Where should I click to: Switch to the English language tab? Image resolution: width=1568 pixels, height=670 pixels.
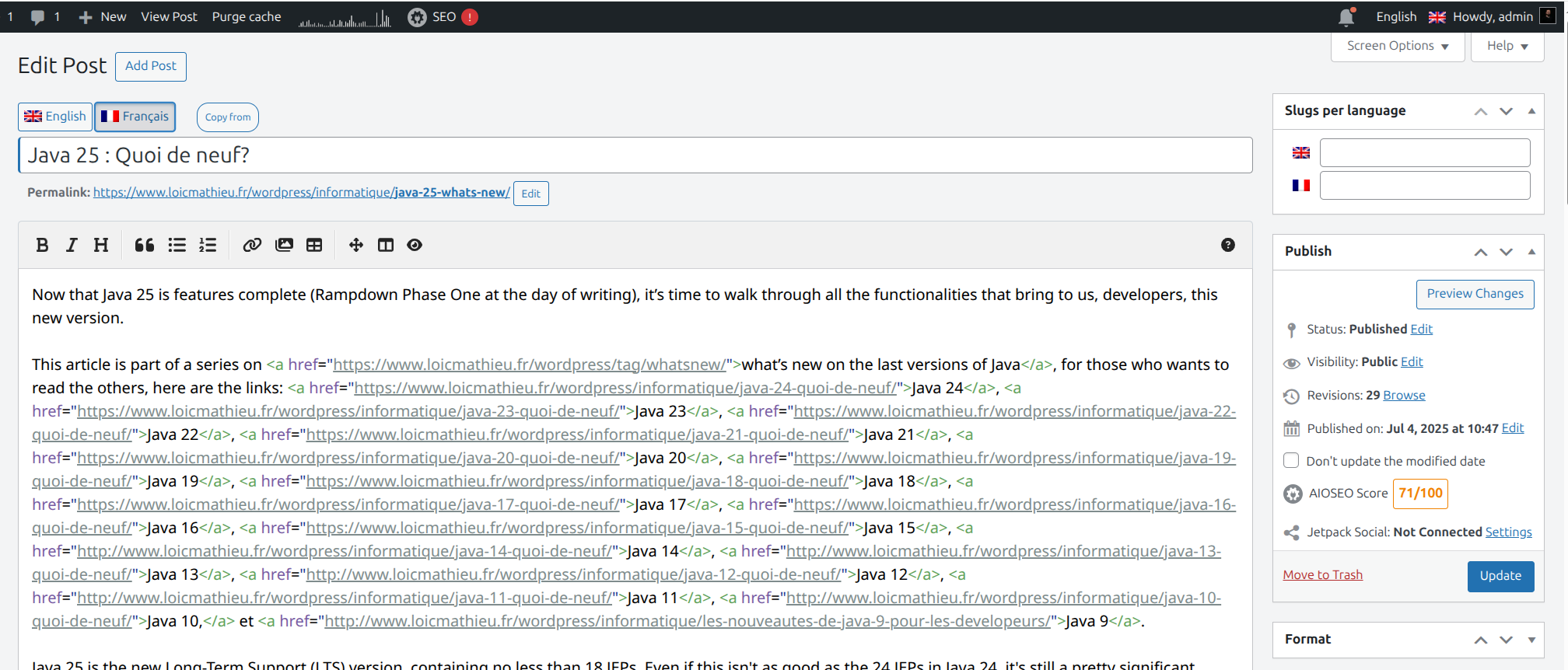point(55,117)
